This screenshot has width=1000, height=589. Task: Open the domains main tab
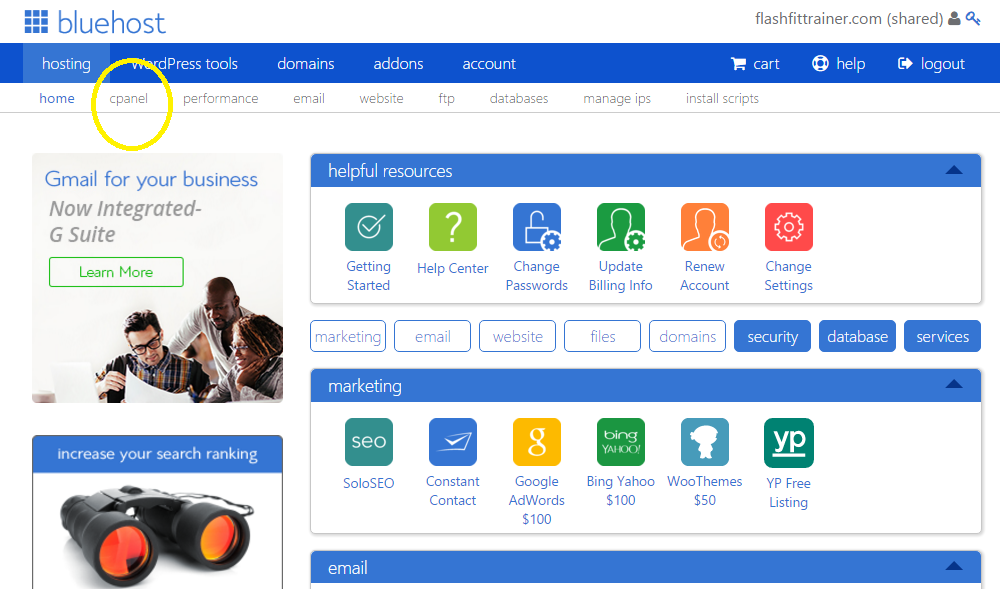click(305, 64)
